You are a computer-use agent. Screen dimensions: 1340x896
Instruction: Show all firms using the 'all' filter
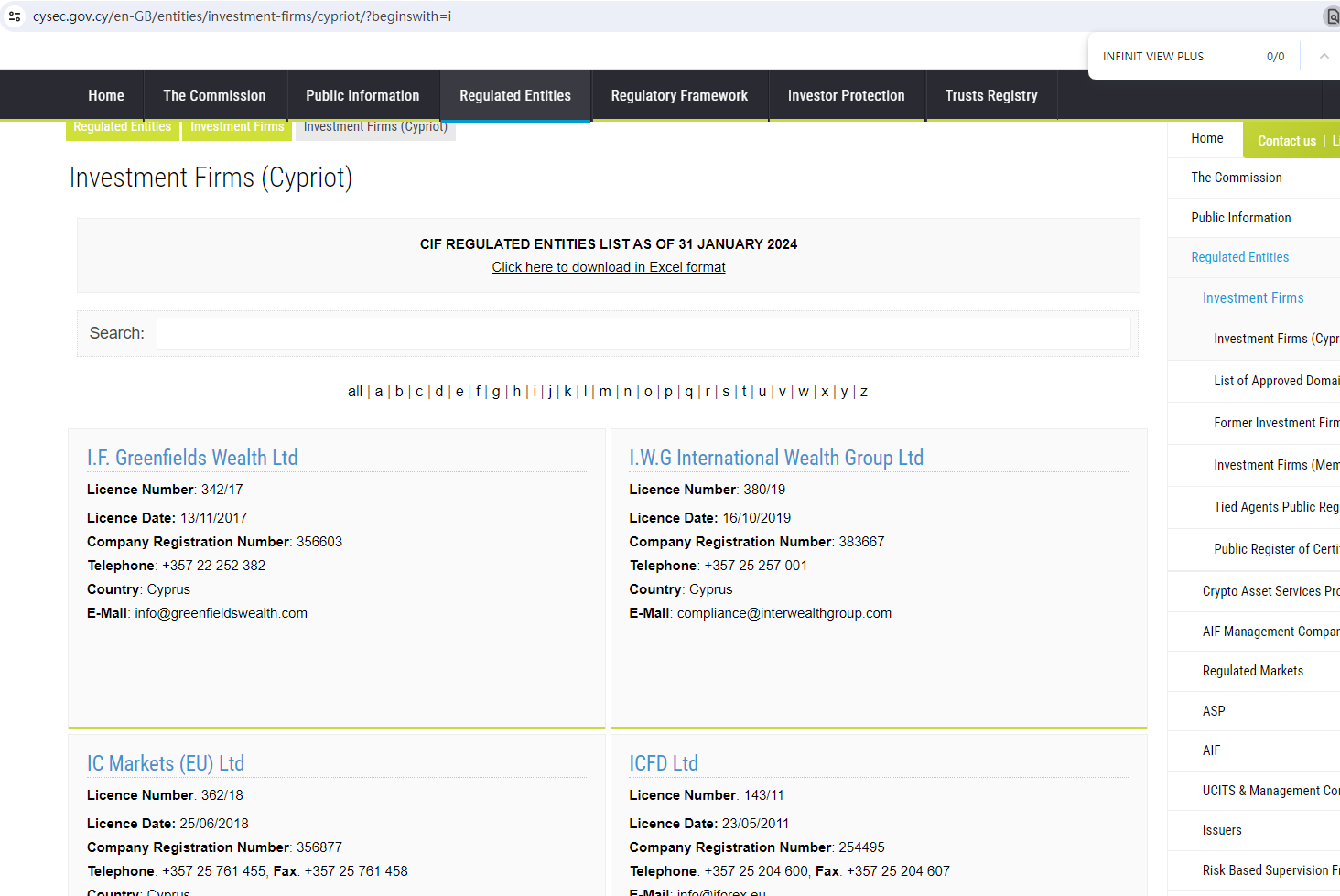[354, 392]
